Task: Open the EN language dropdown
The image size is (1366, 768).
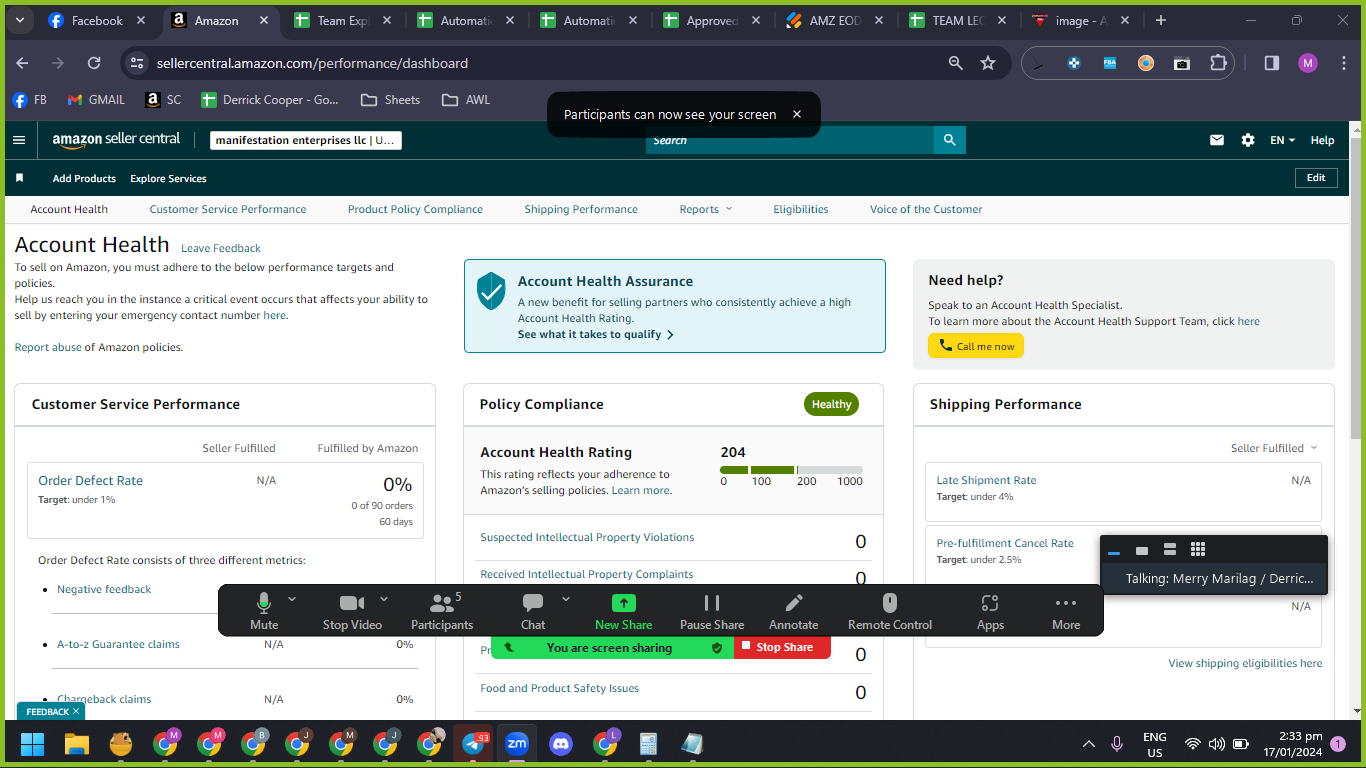Action: coord(1282,140)
